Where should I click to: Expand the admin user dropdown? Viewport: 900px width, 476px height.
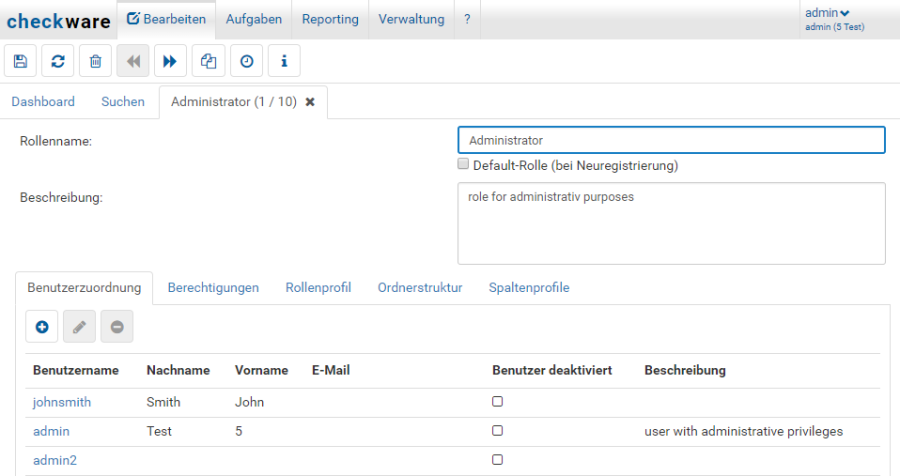(x=827, y=13)
